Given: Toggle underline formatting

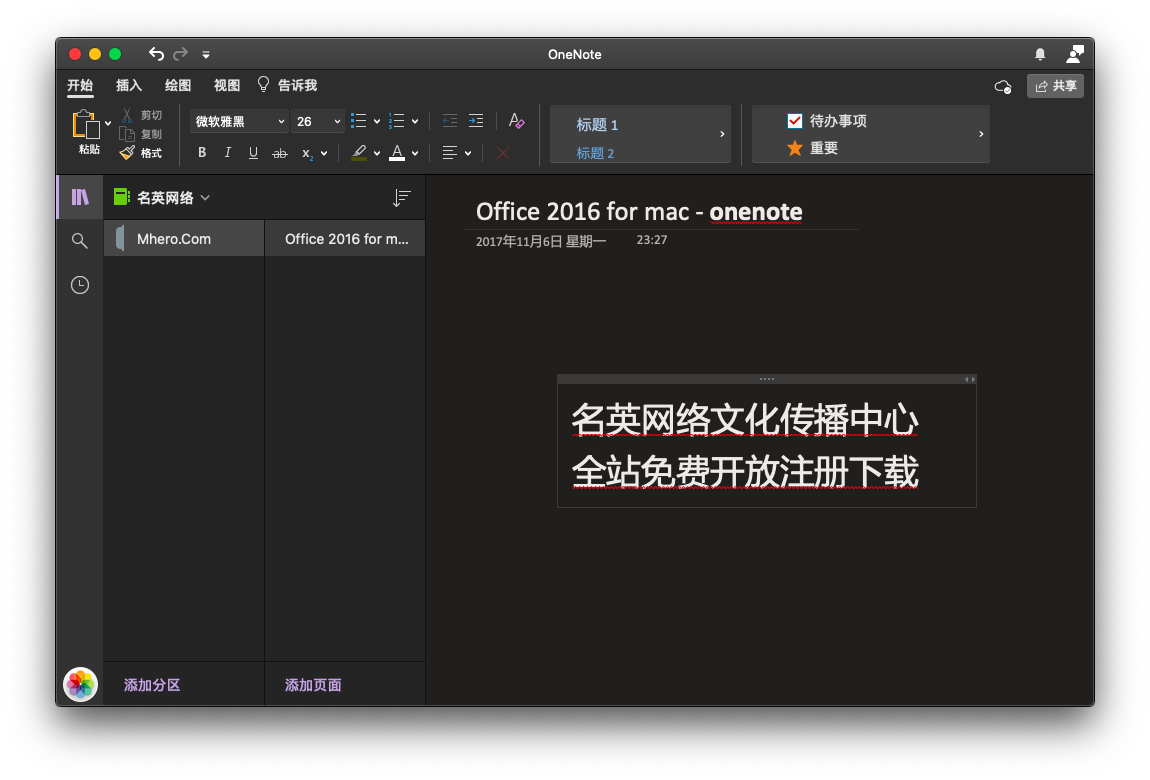Looking at the screenshot, I should click(253, 152).
